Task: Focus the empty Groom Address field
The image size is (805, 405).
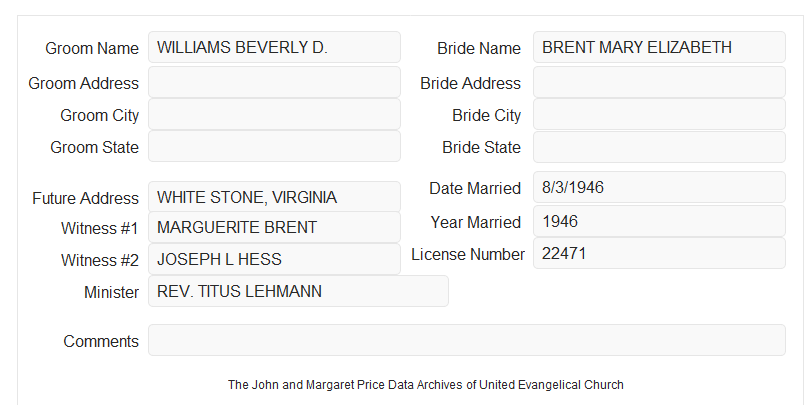Action: 274,82
